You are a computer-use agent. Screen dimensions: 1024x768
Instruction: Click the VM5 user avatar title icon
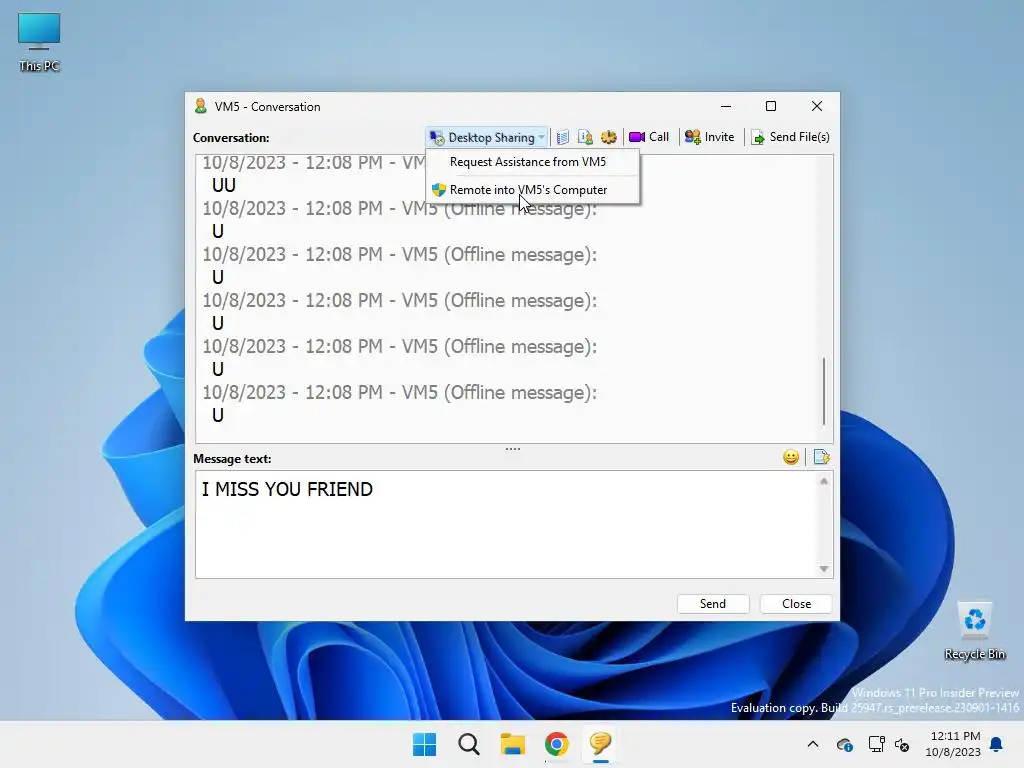[200, 106]
